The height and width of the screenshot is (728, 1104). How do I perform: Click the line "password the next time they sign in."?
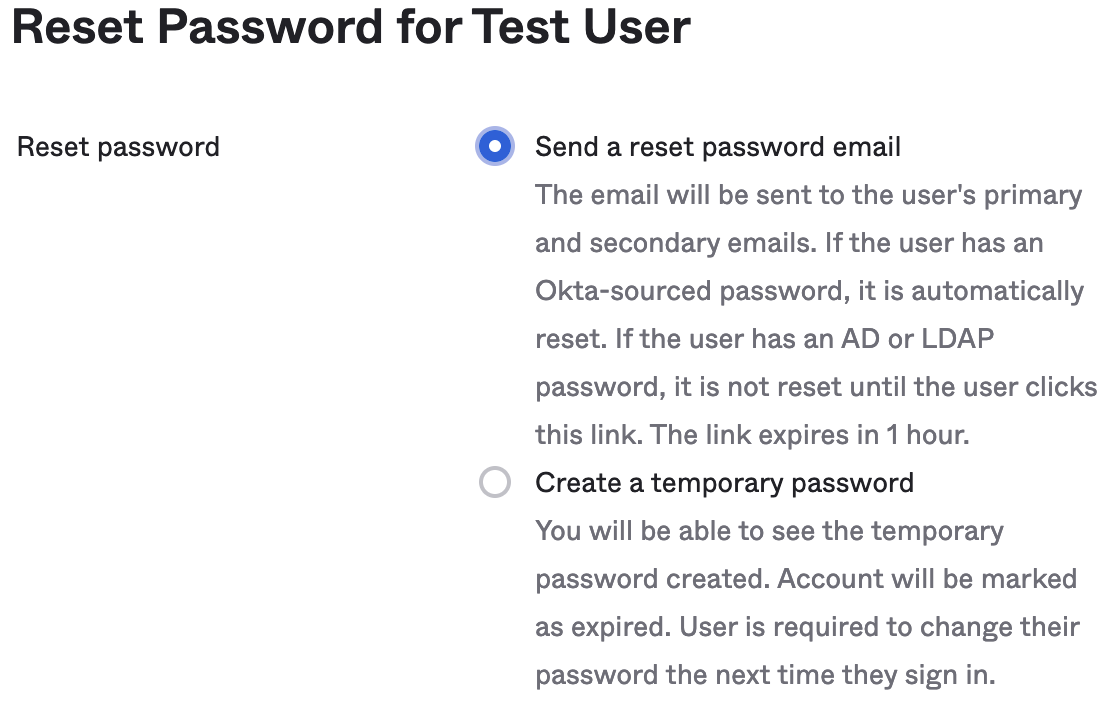click(x=765, y=675)
